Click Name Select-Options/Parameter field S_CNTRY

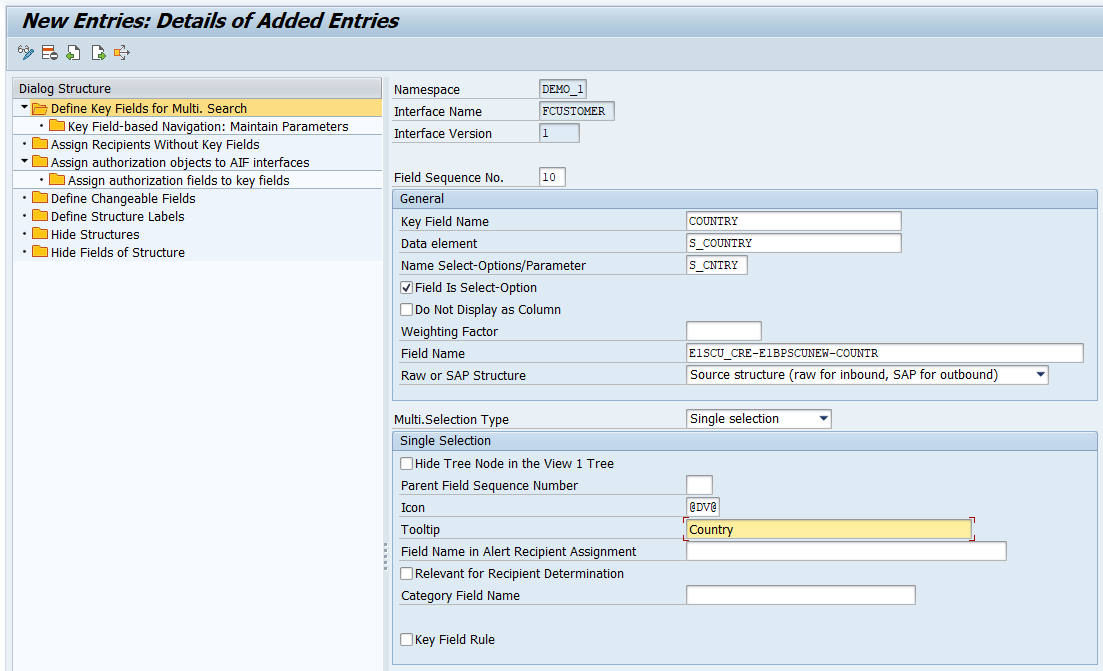717,265
